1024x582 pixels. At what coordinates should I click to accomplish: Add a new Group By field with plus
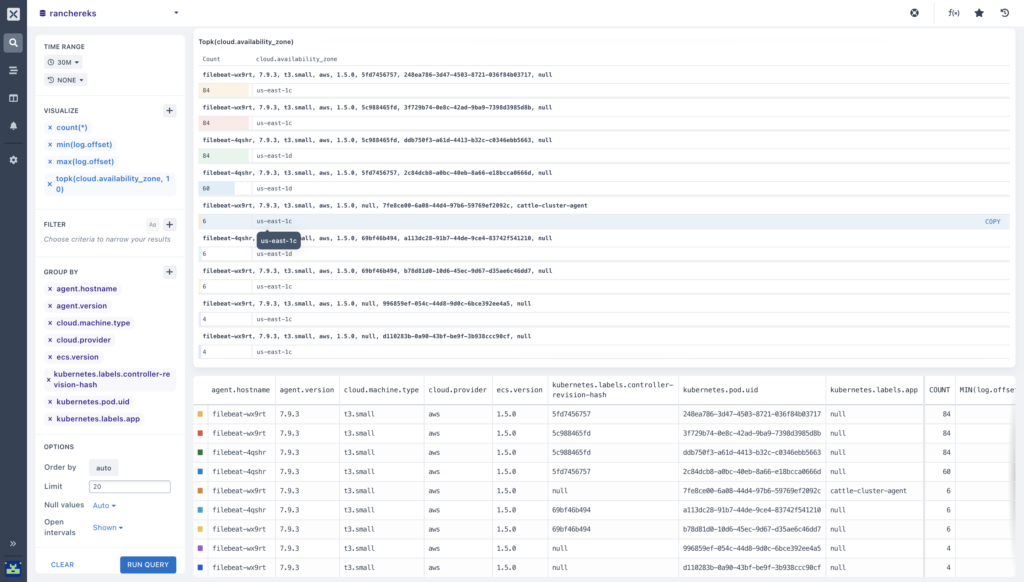tap(170, 272)
